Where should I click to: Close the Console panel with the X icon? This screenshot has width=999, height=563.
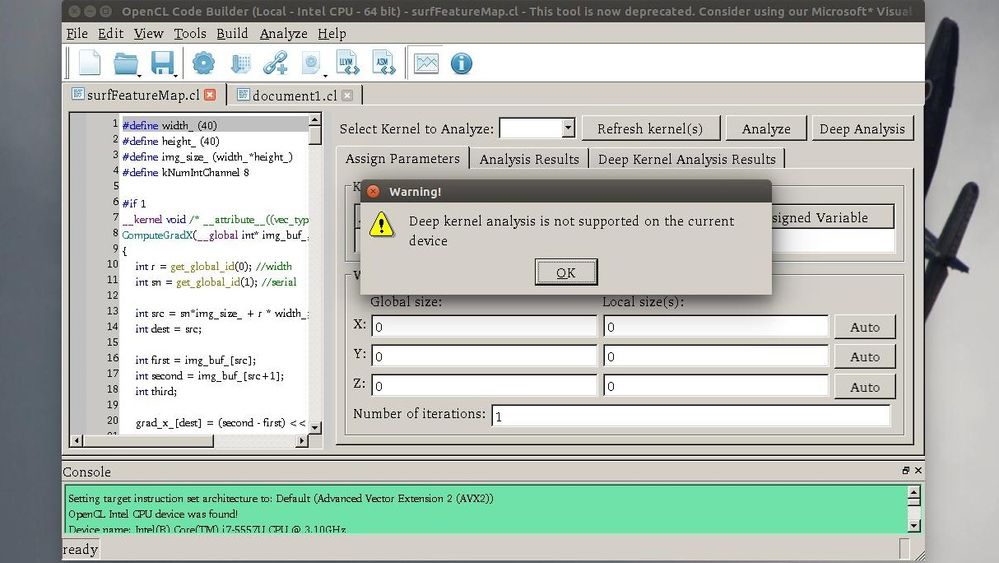[918, 470]
